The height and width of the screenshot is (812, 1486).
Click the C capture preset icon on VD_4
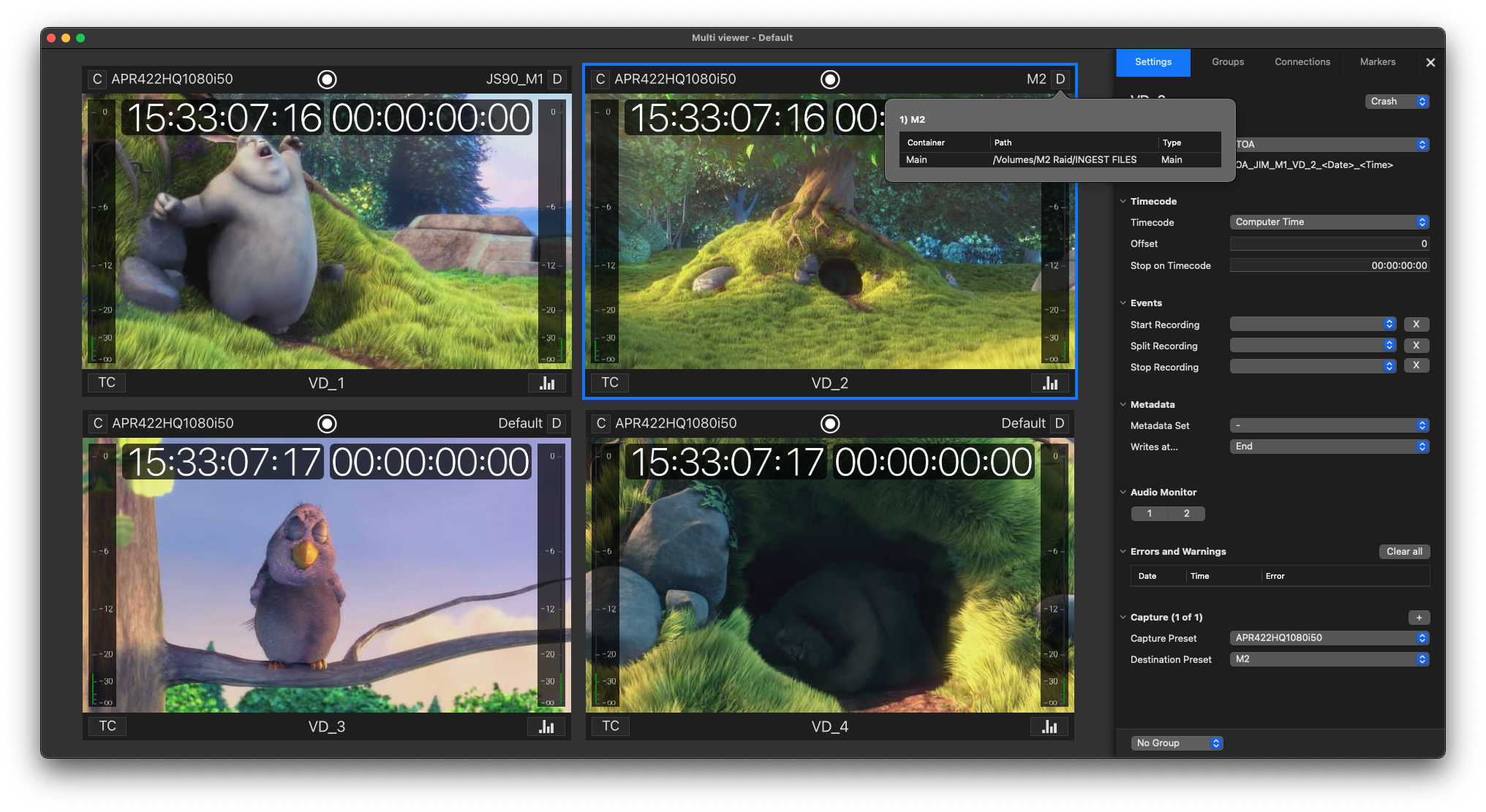tap(600, 423)
